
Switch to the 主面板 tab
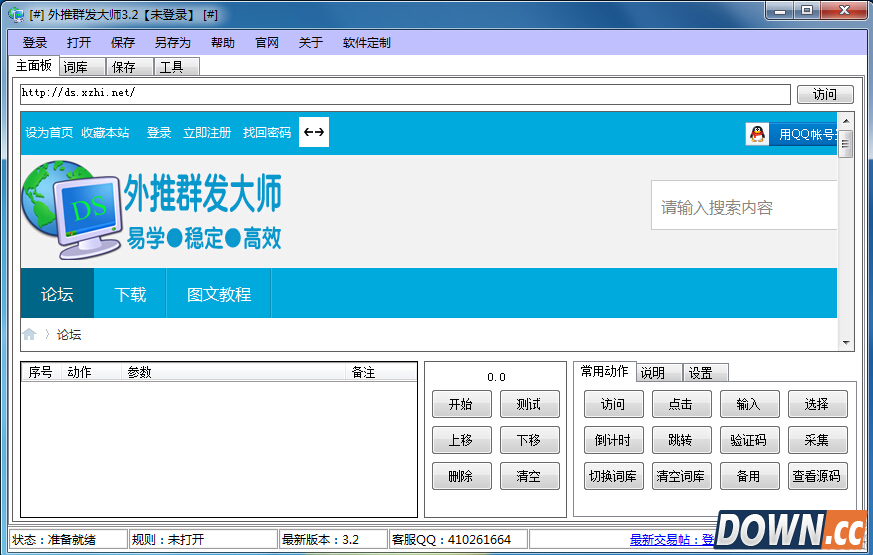point(34,66)
